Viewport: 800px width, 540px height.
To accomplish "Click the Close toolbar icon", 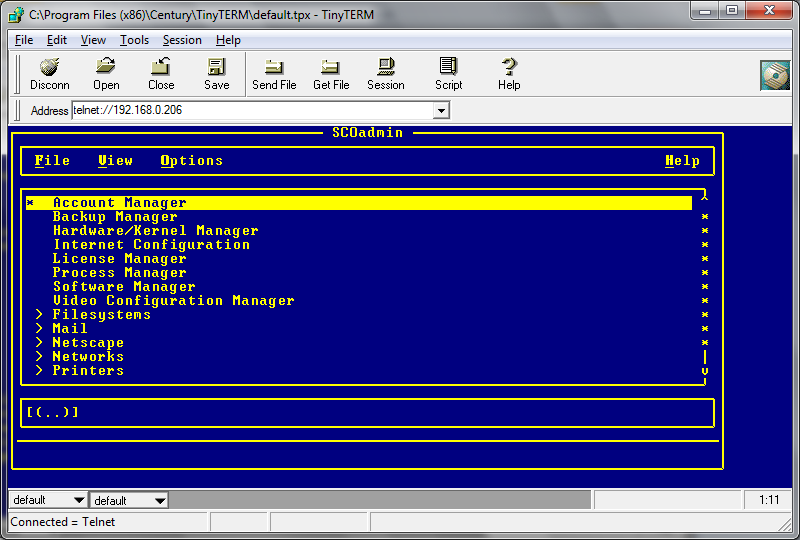I will pyautogui.click(x=161, y=66).
